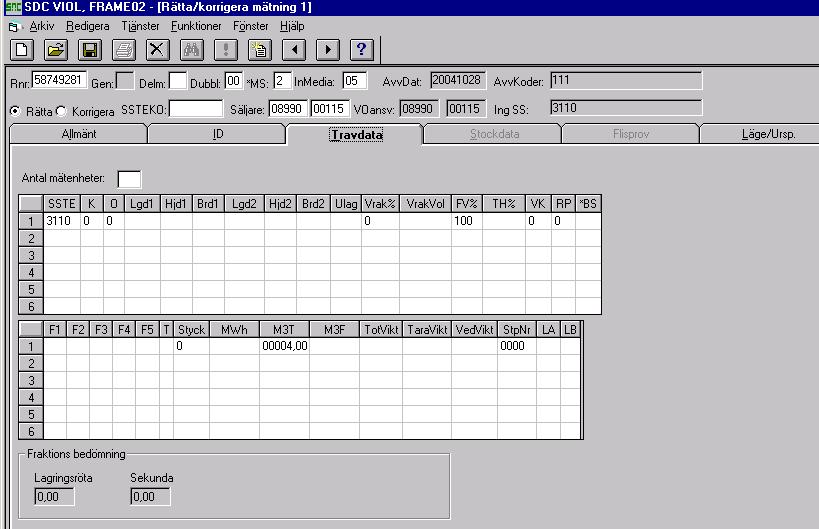Open the Fönster menu

[251, 26]
